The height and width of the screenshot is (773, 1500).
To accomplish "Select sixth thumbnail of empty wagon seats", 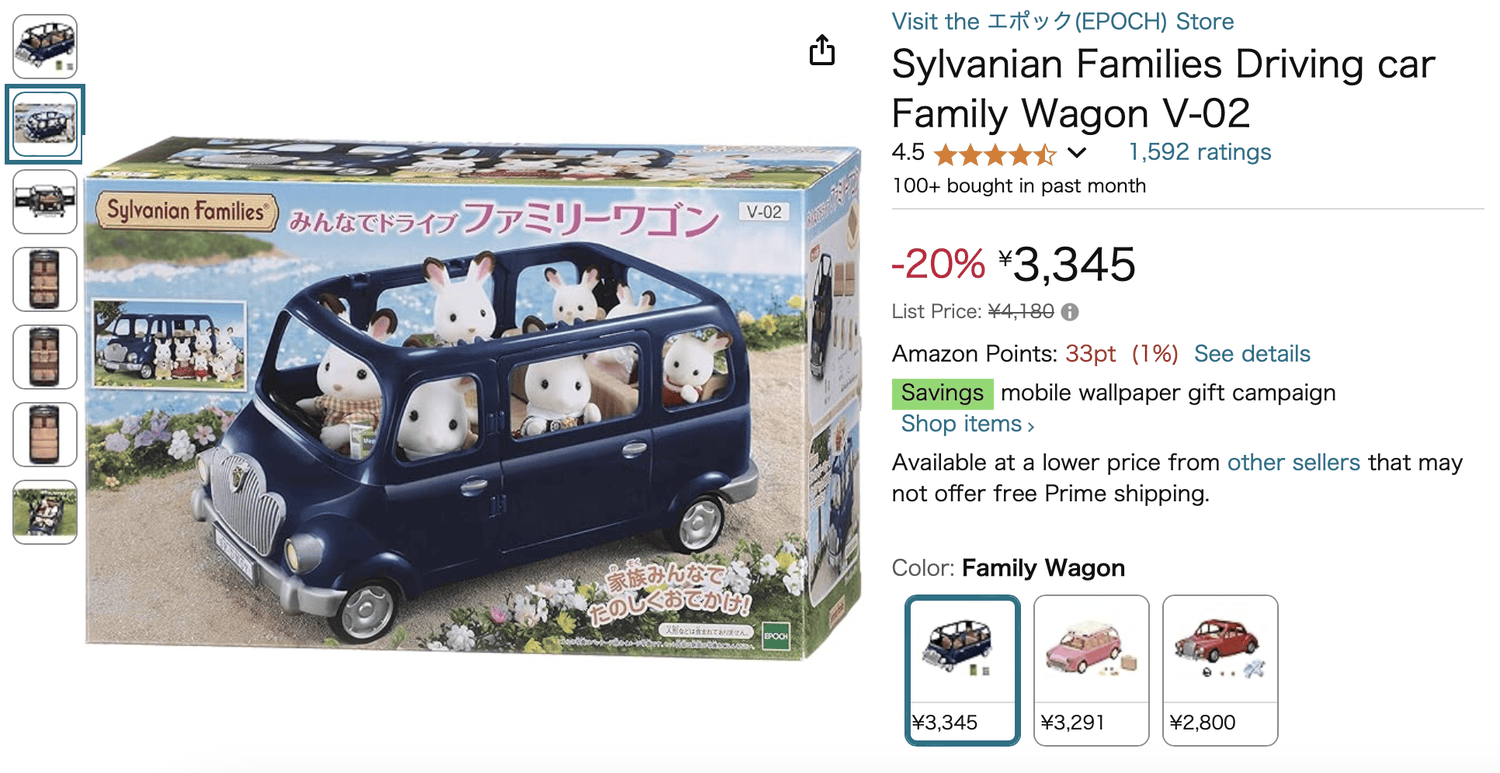I will 45,435.
